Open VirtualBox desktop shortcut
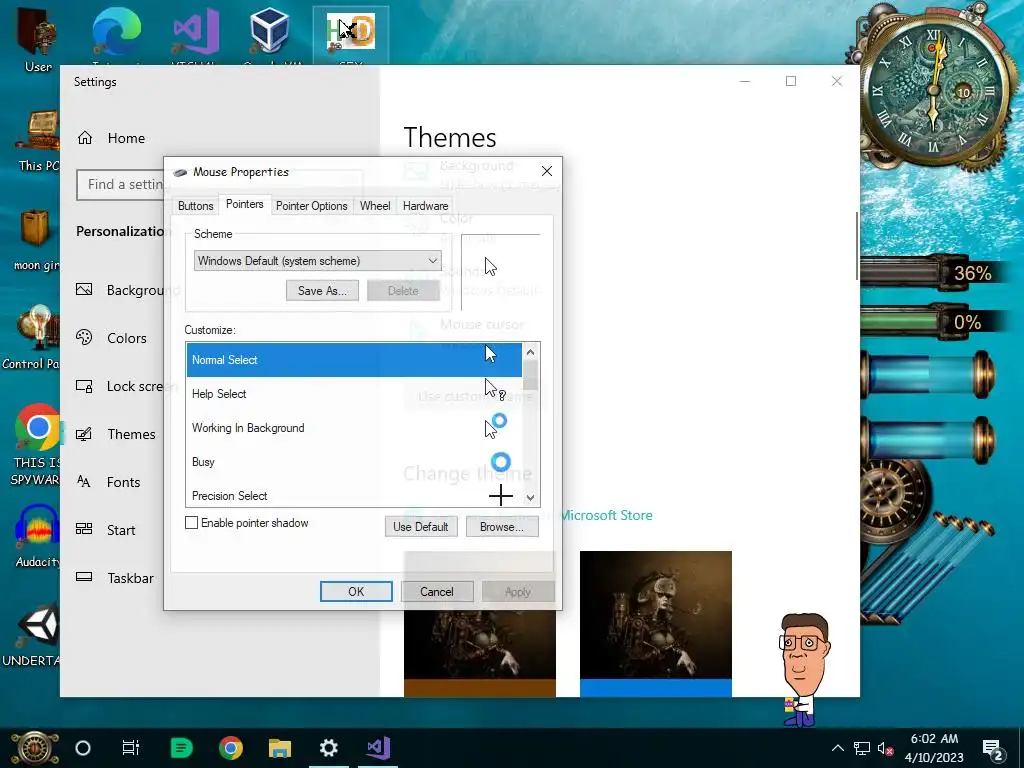 pos(269,33)
